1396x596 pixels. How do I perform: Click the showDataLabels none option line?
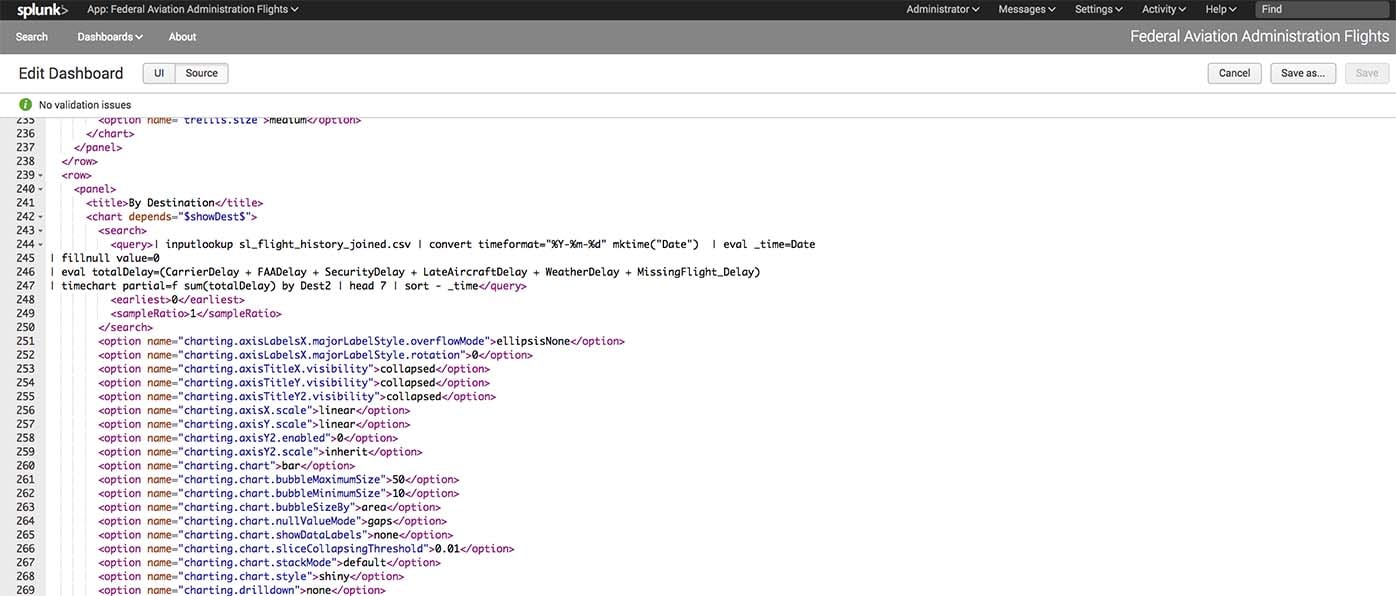pyautogui.click(x=275, y=535)
